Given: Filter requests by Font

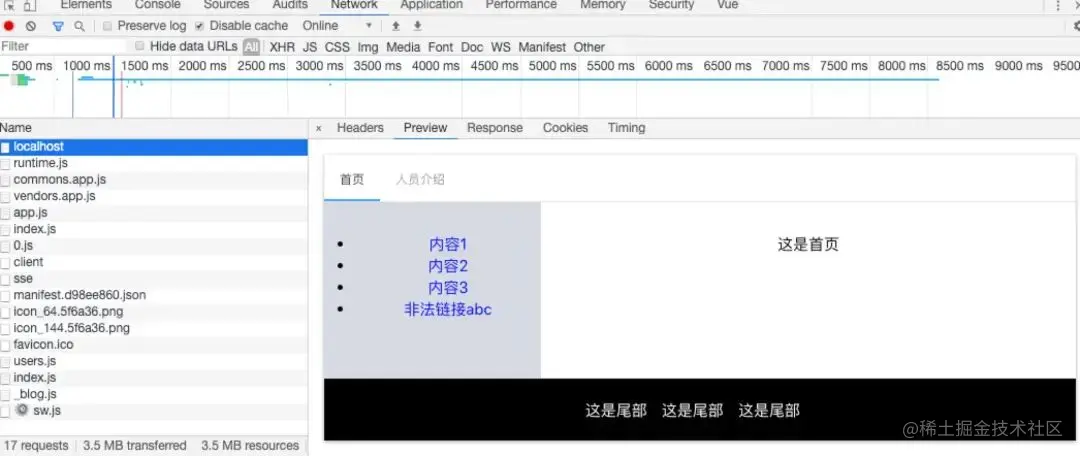Looking at the screenshot, I should pos(441,47).
